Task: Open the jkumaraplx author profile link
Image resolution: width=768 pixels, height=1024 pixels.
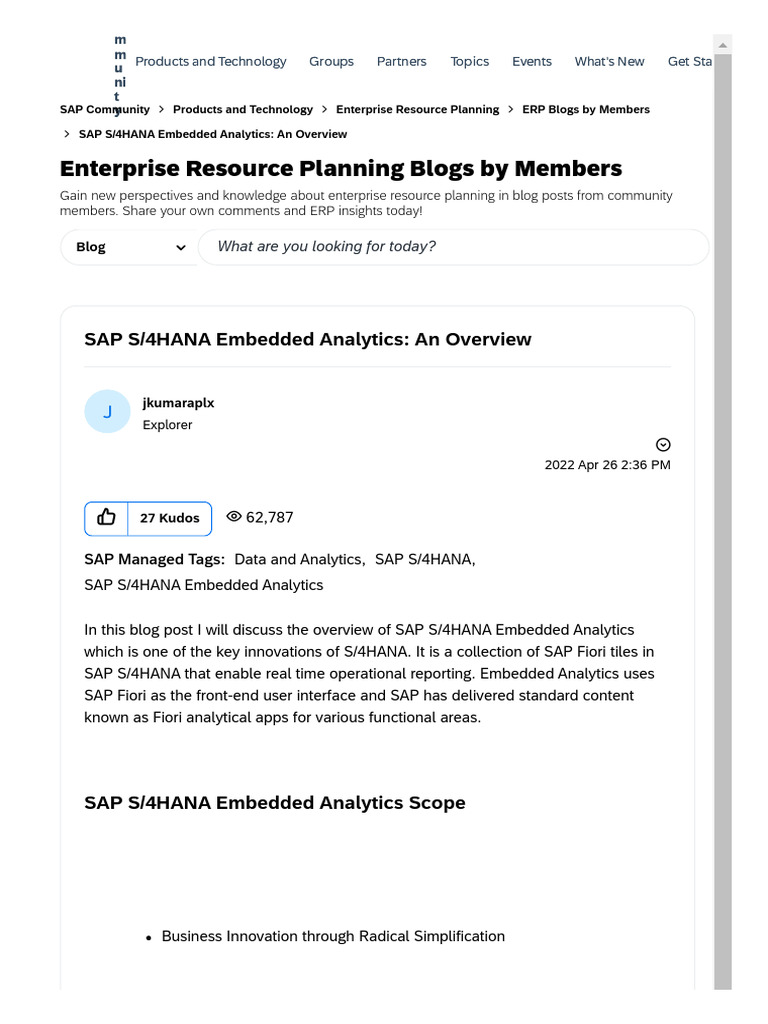Action: (x=178, y=403)
